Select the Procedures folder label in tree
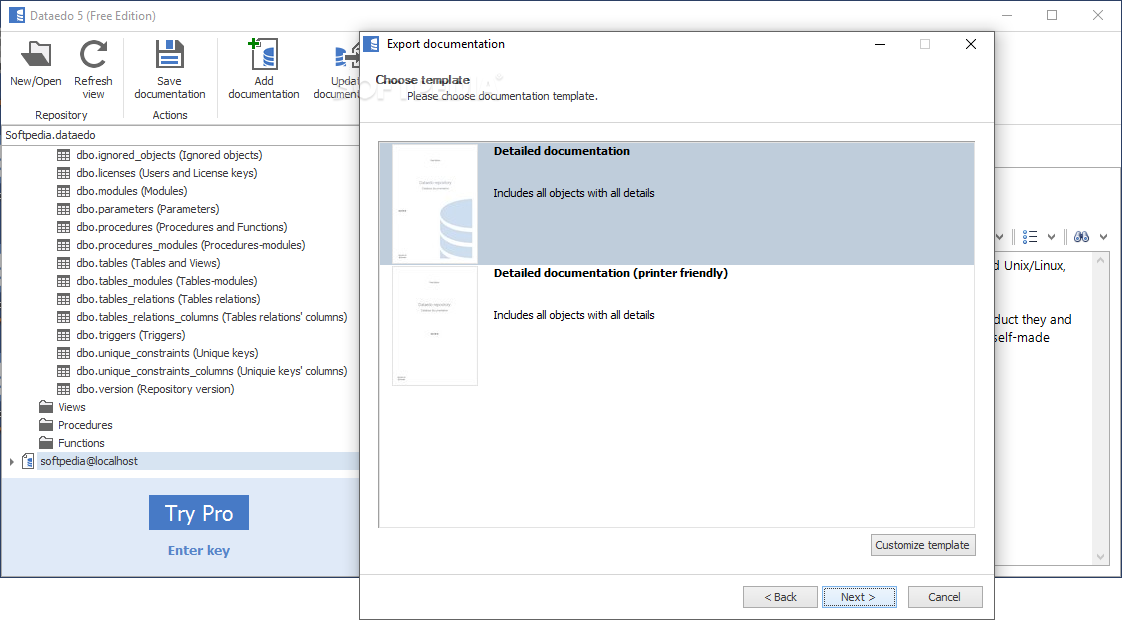The image size is (1122, 620). click(85, 425)
